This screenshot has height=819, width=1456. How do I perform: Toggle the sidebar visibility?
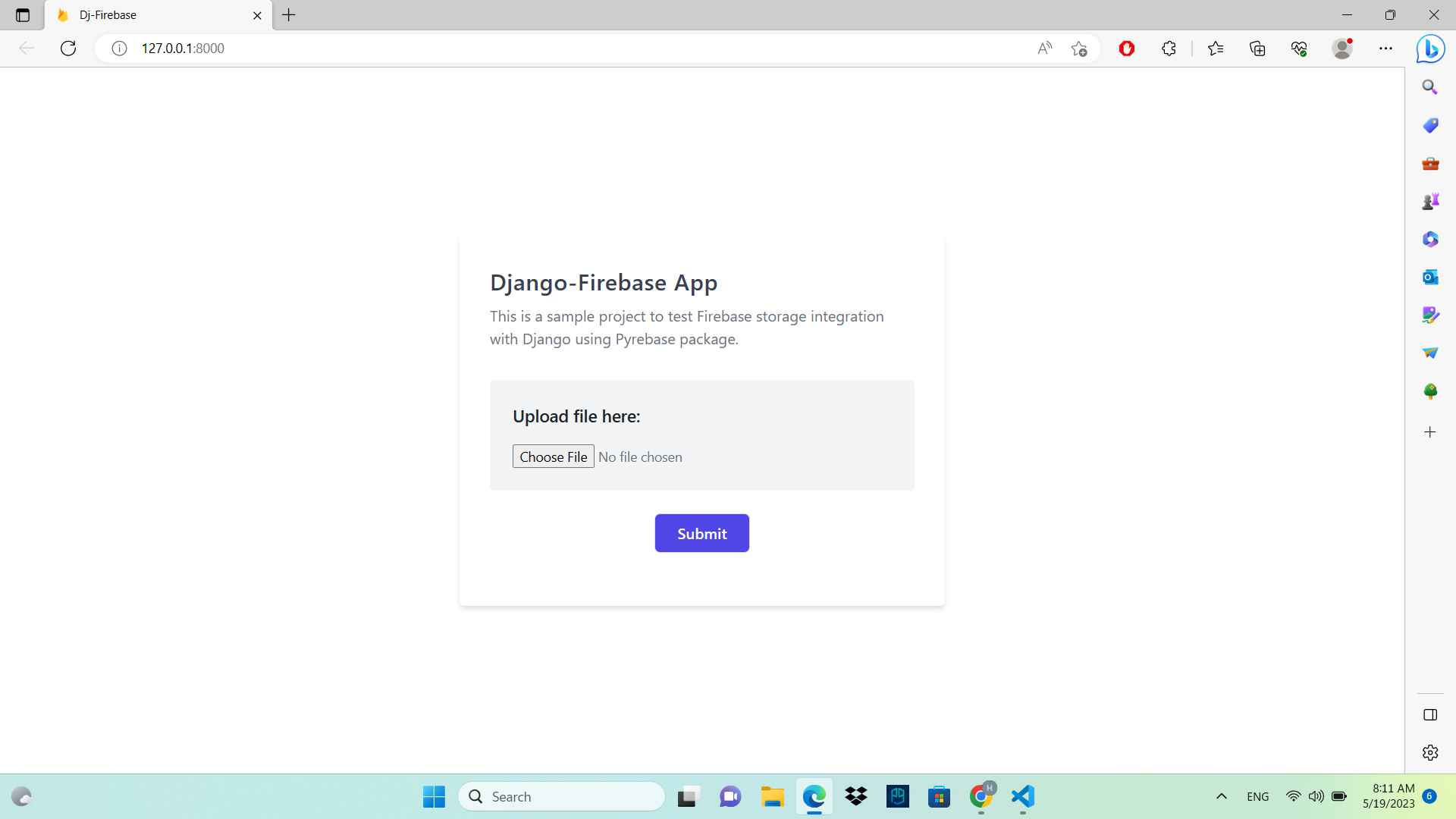1429,714
